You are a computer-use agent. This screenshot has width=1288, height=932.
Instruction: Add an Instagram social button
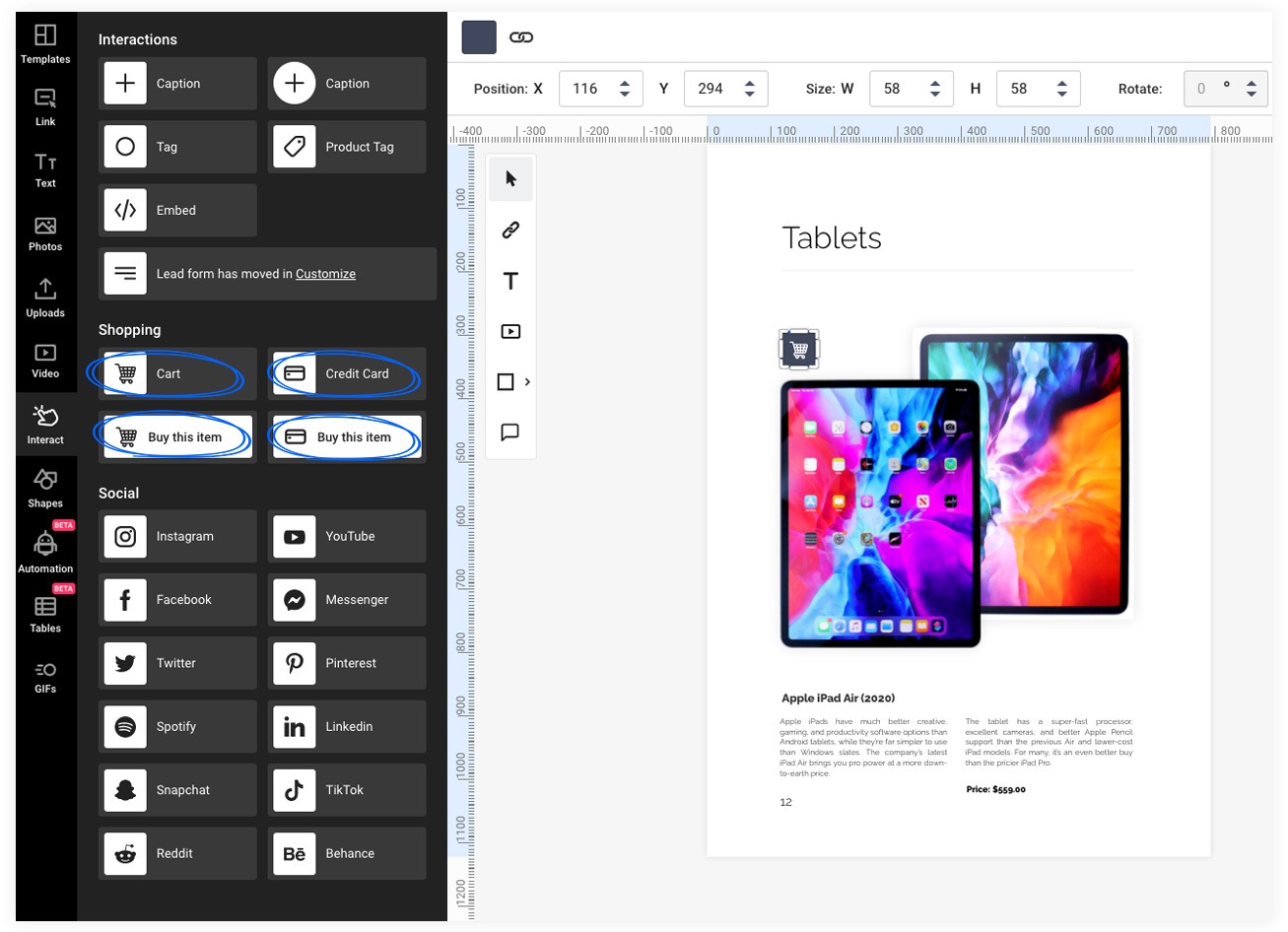click(x=177, y=536)
